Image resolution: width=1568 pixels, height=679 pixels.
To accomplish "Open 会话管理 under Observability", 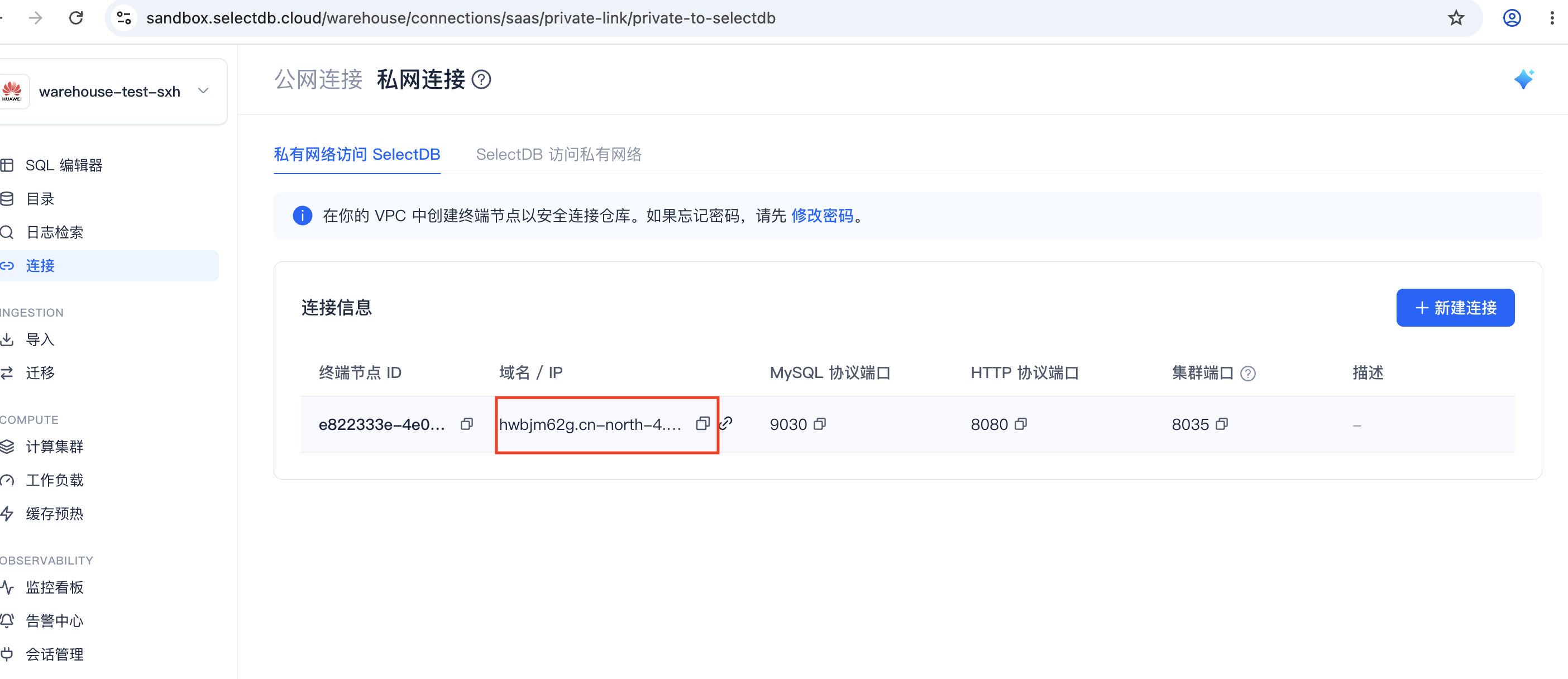I will coord(54,654).
